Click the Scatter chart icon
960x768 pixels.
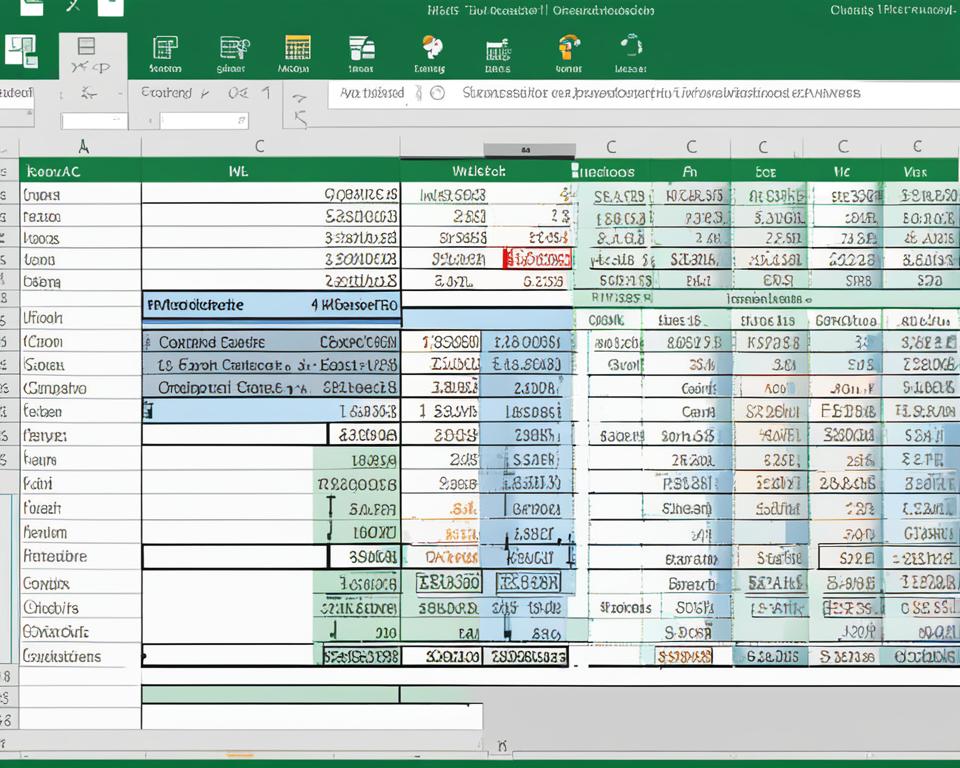(x=631, y=50)
